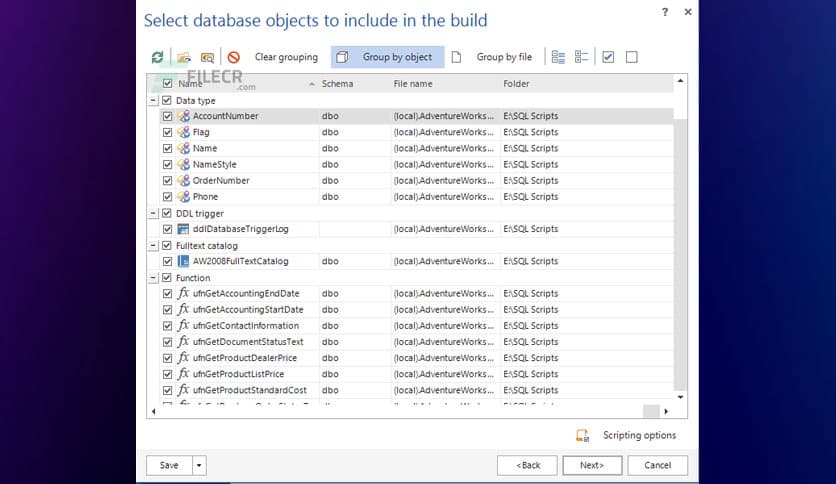Click the Phone data type icon

tap(183, 196)
